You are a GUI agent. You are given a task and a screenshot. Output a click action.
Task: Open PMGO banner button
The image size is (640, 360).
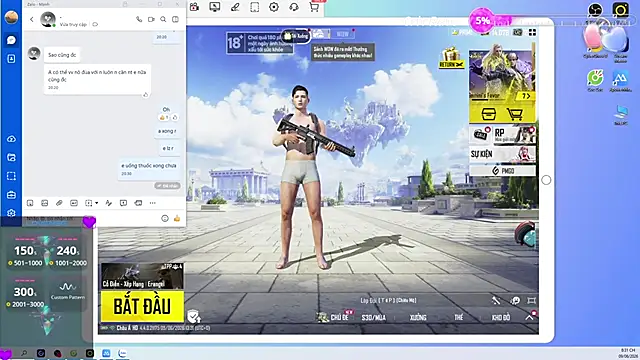pyautogui.click(x=502, y=171)
